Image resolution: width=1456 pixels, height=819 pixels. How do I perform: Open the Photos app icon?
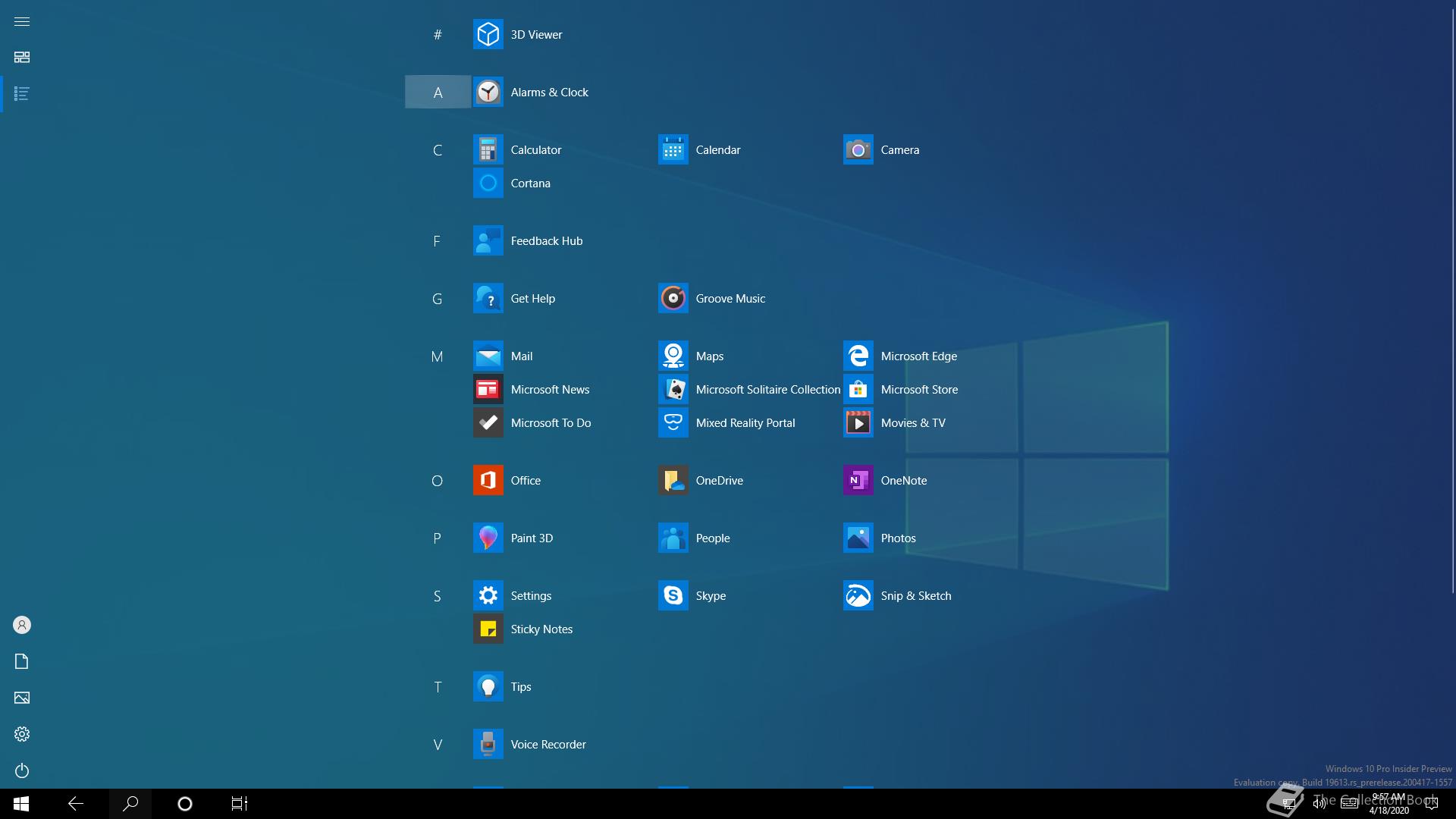(x=858, y=538)
